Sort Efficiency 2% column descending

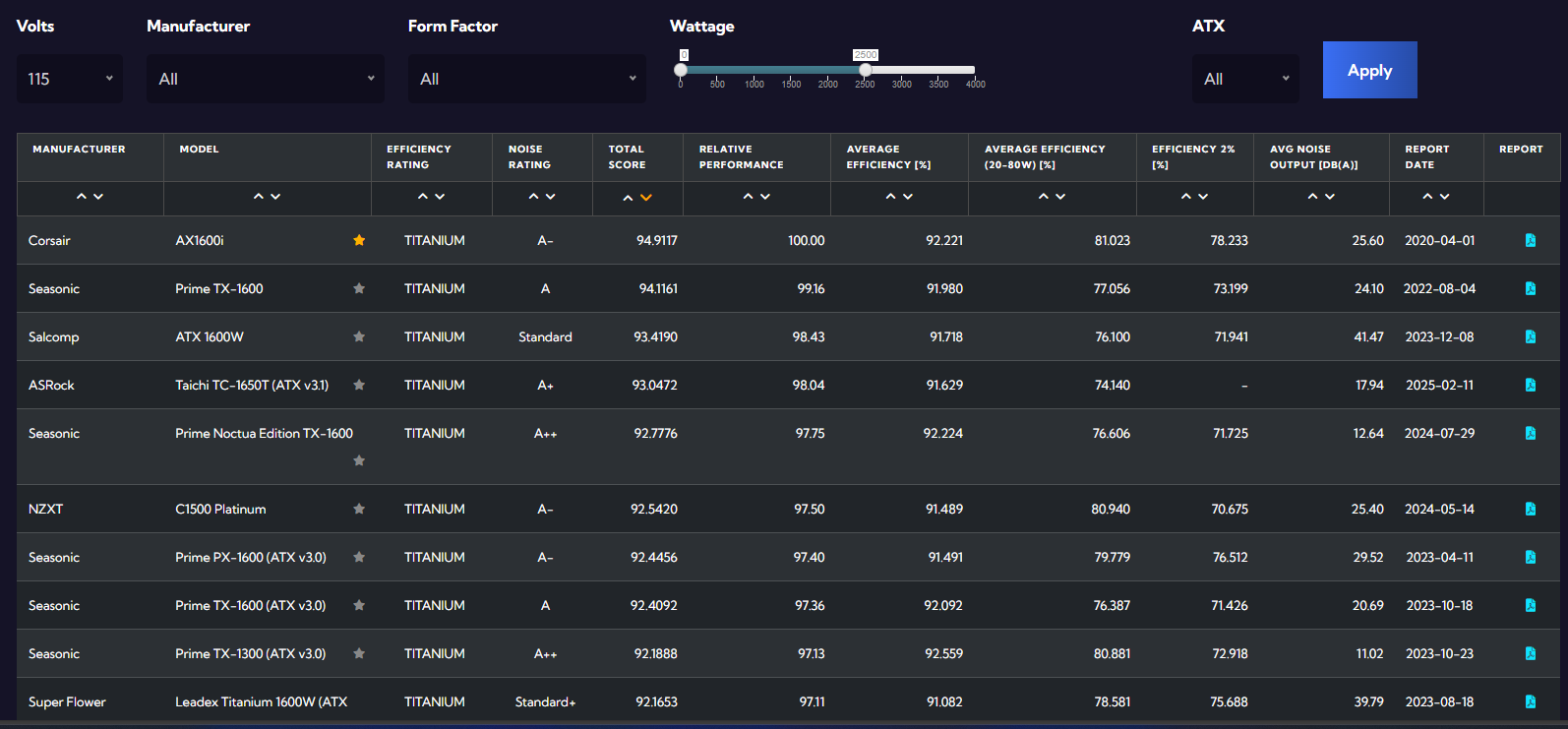point(1203,197)
